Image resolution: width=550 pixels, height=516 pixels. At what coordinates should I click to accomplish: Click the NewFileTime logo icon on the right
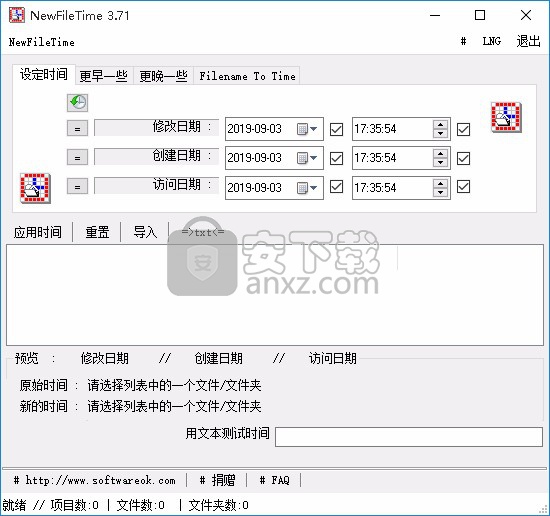pos(506,117)
